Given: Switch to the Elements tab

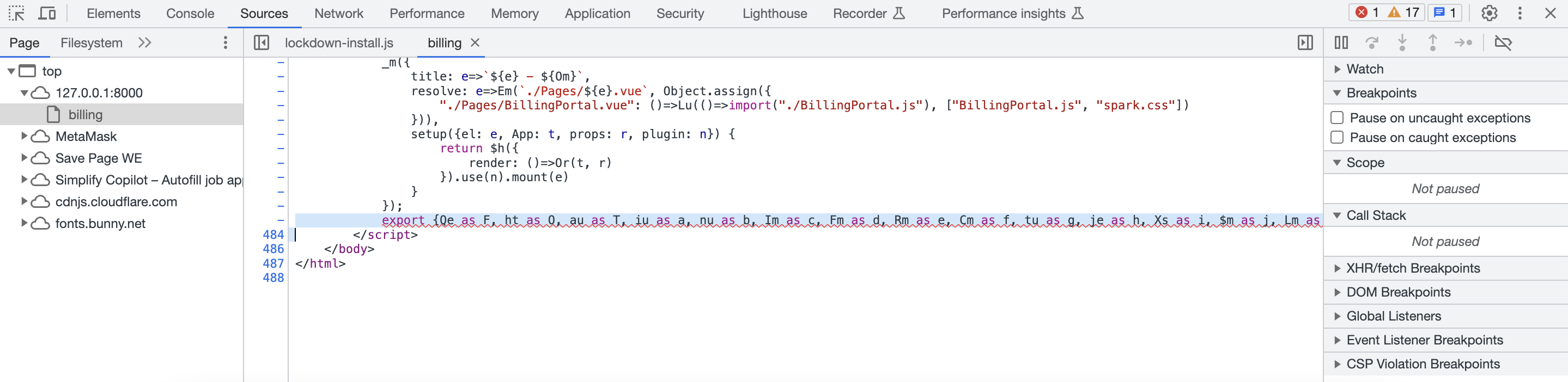Looking at the screenshot, I should [113, 14].
